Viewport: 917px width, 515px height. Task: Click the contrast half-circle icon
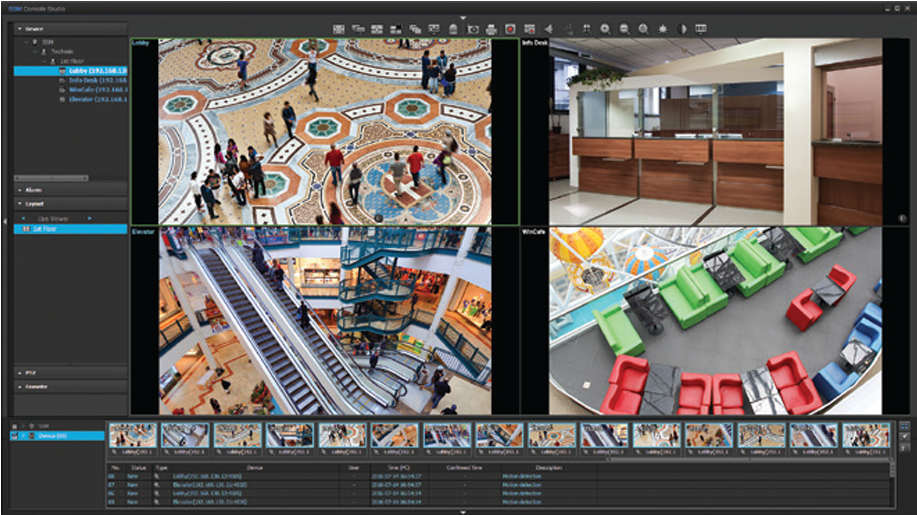click(x=682, y=29)
